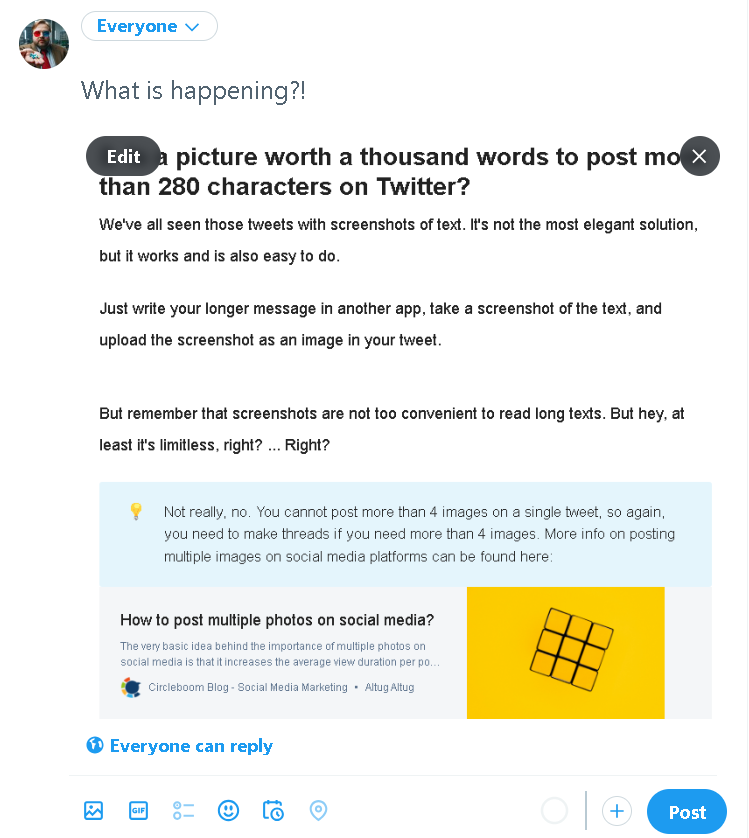
Task: Tag a location using the location pin icon
Action: pyautogui.click(x=318, y=811)
